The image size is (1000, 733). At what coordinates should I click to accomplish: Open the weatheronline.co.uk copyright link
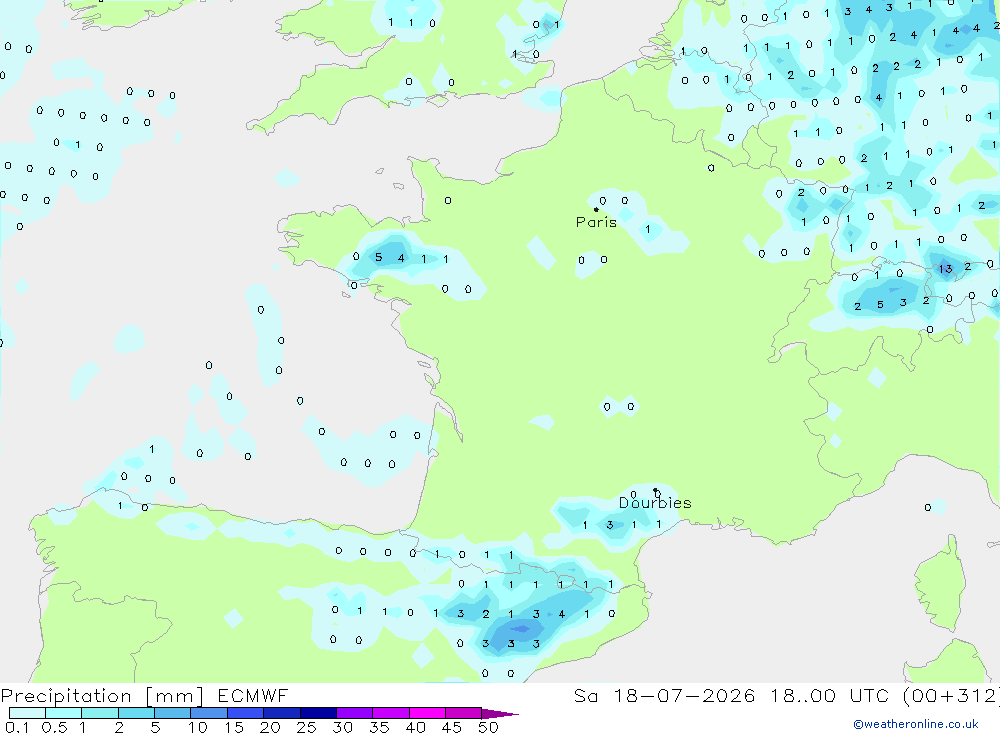click(x=916, y=724)
